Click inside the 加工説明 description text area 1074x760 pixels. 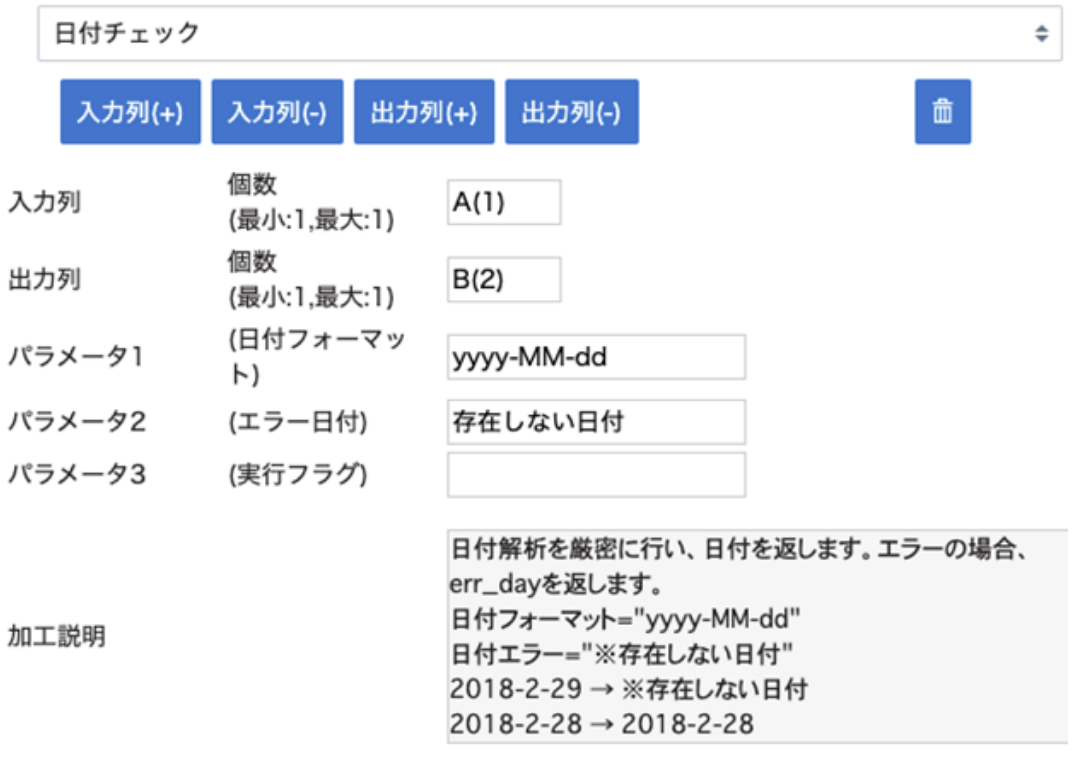click(x=756, y=636)
